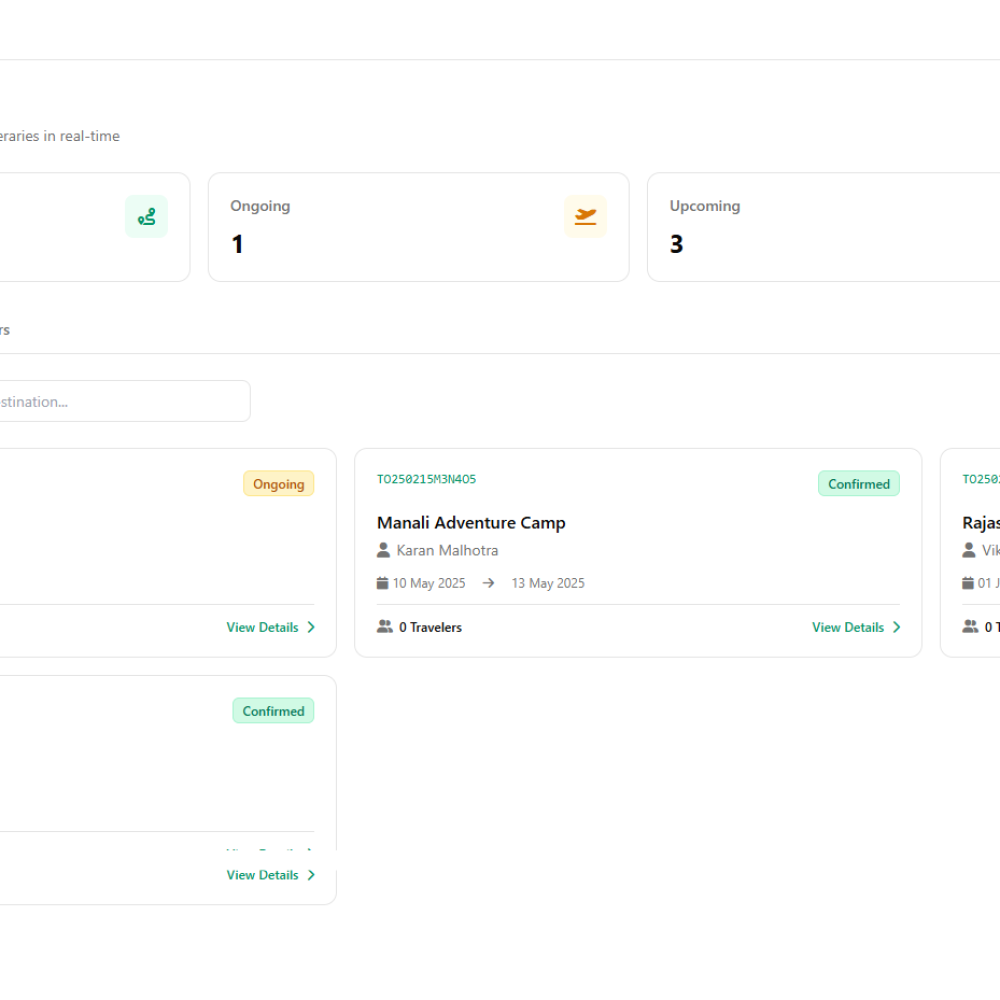Click the calendar icon in the Rajas trip card
Screen dimensions: 1000x1000
tap(968, 583)
